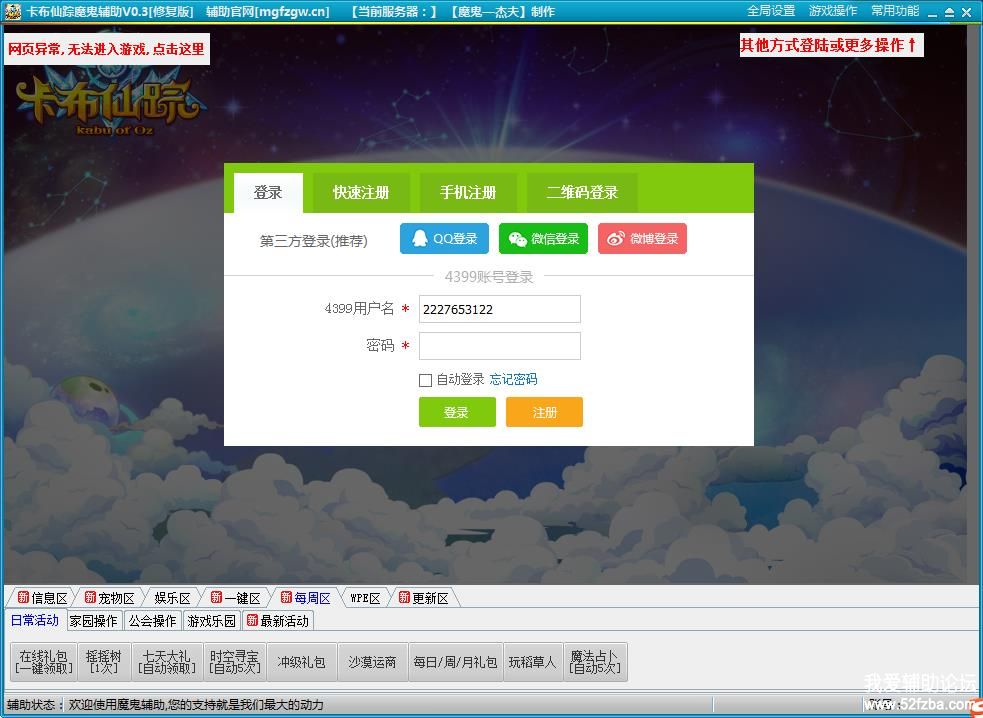Click the orange 注册 button
Viewport: 983px width, 718px height.
point(544,412)
